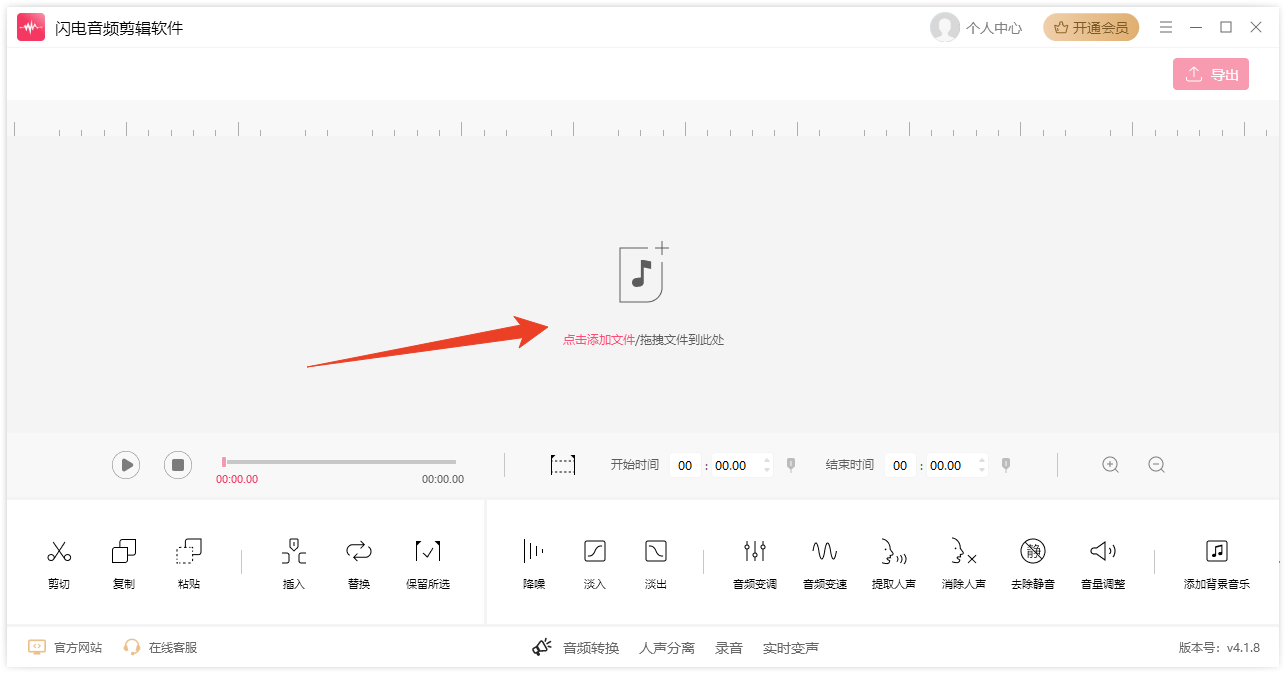Decrease end time seconds with stepper arrow

point(981,469)
